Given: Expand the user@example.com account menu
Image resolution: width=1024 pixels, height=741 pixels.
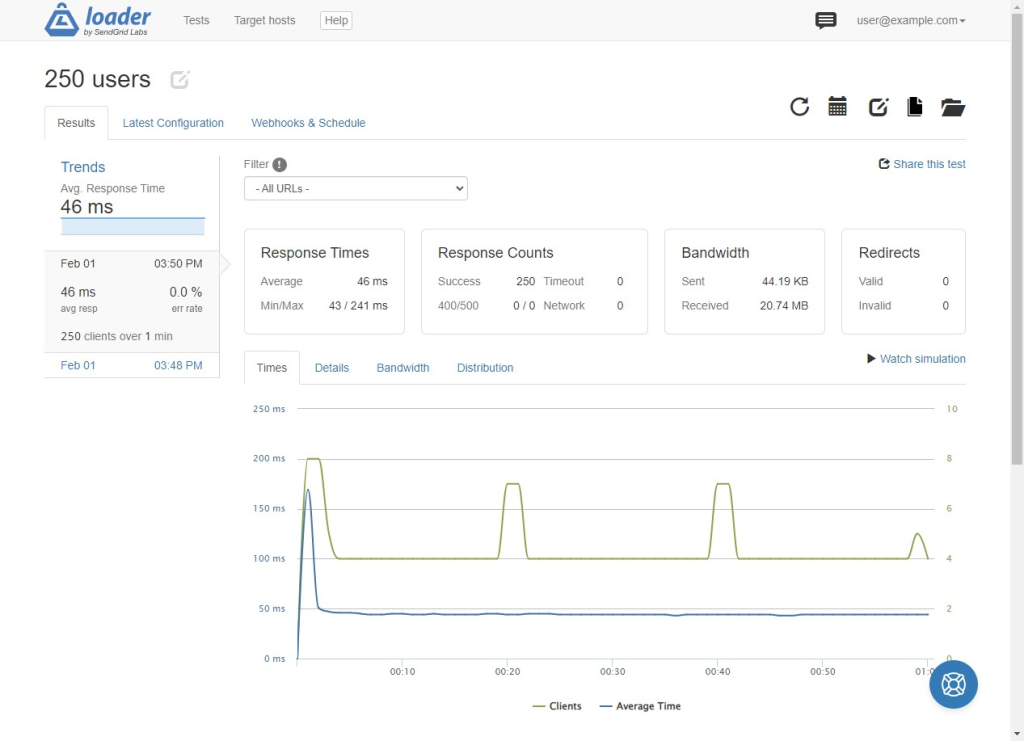Looking at the screenshot, I should click(911, 20).
